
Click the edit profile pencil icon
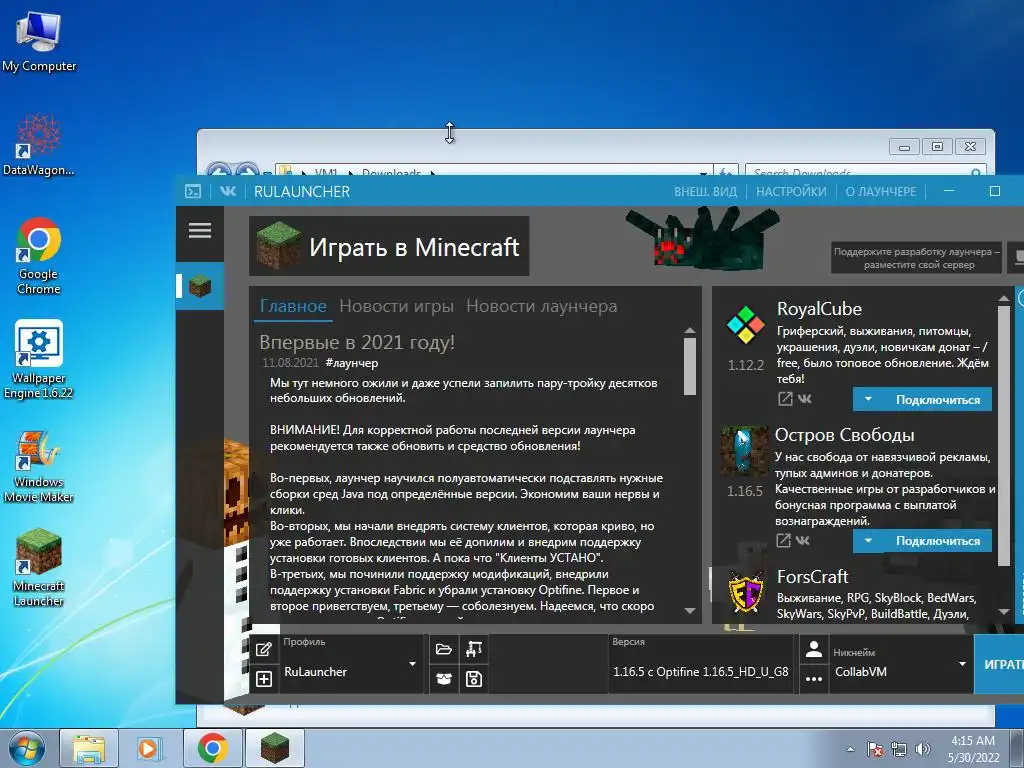264,649
